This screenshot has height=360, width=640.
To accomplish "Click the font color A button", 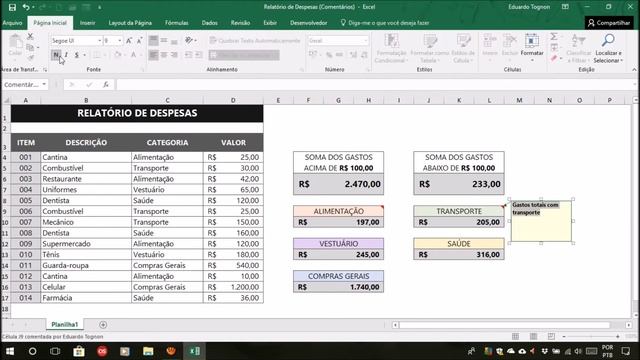I will coord(133,55).
